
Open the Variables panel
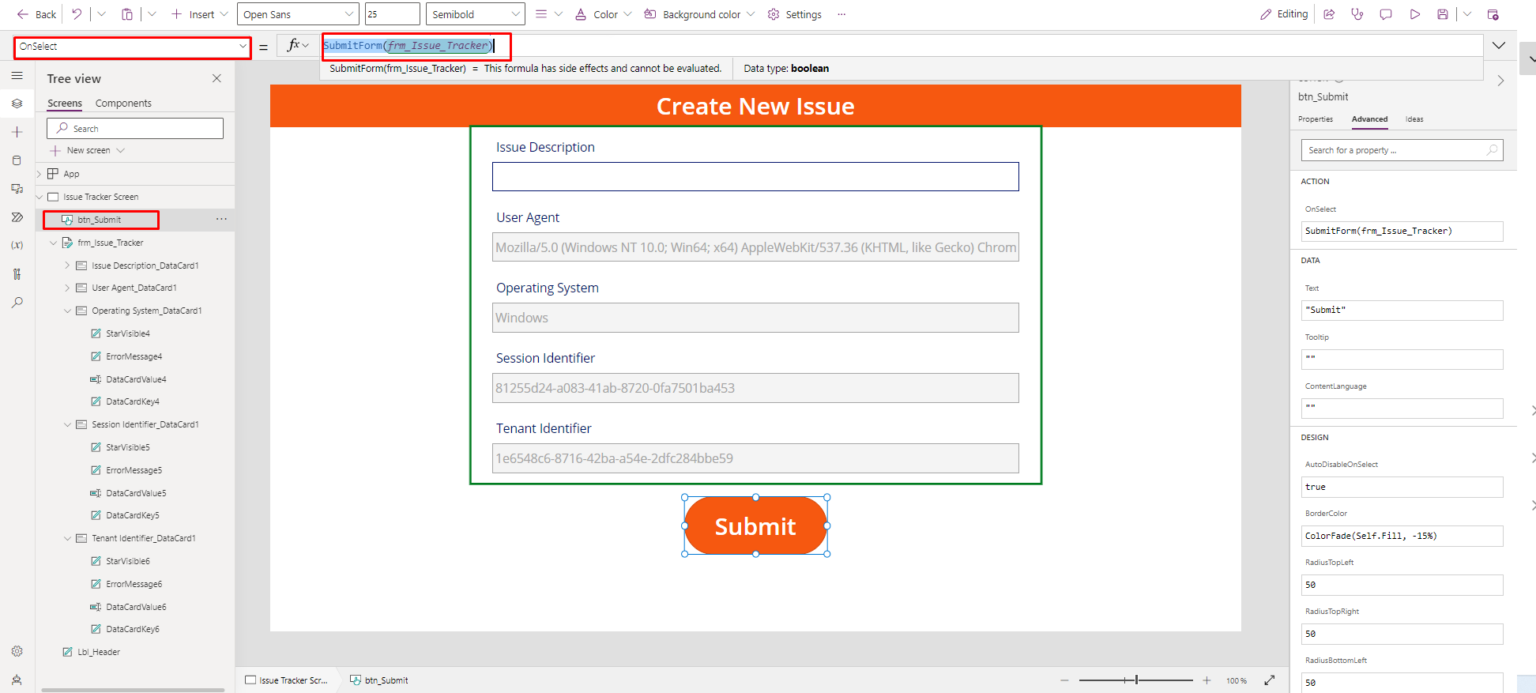click(x=17, y=245)
